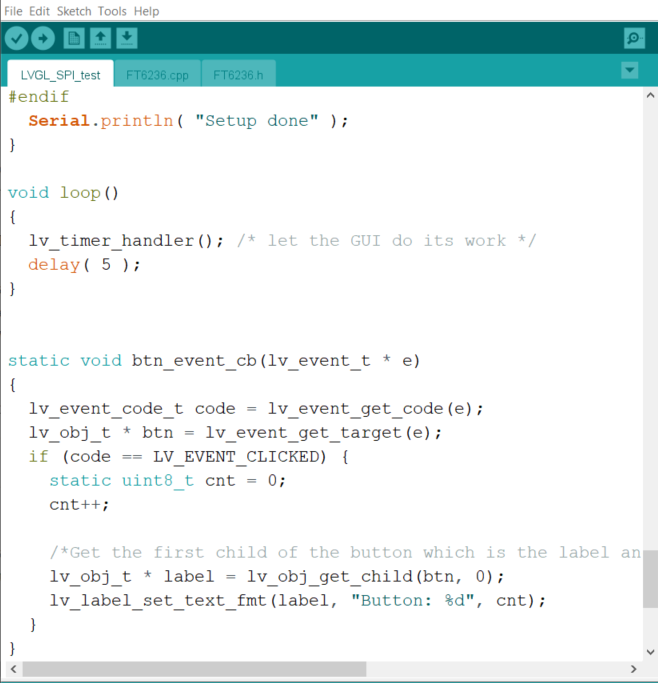
Task: Open the Sketch menu
Action: point(74,11)
